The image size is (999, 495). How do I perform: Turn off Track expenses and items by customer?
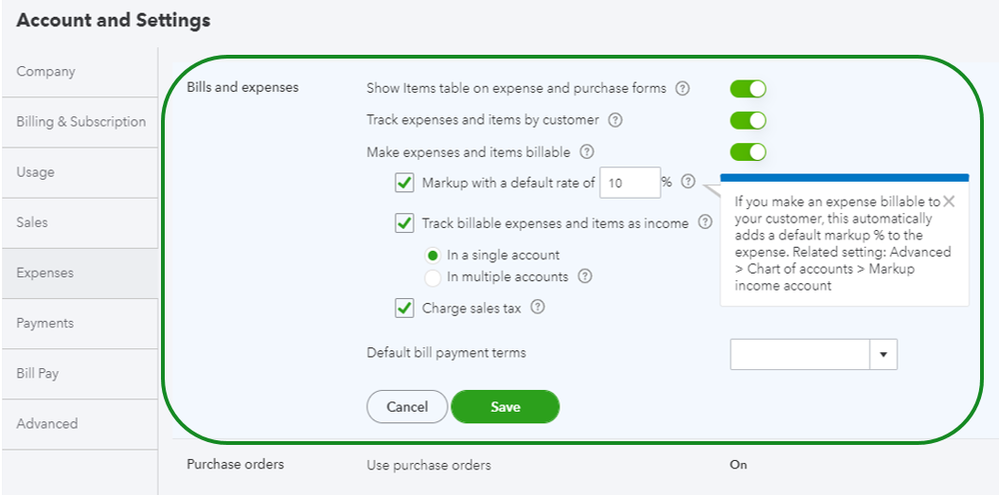pyautogui.click(x=748, y=120)
